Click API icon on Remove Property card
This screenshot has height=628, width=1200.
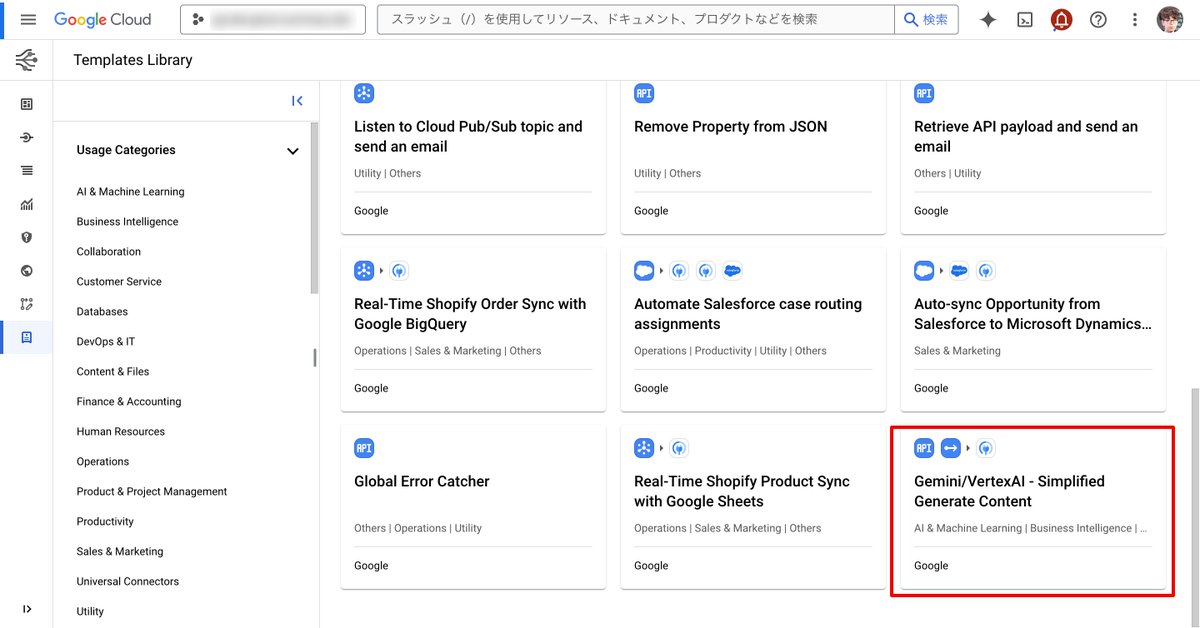click(x=644, y=93)
